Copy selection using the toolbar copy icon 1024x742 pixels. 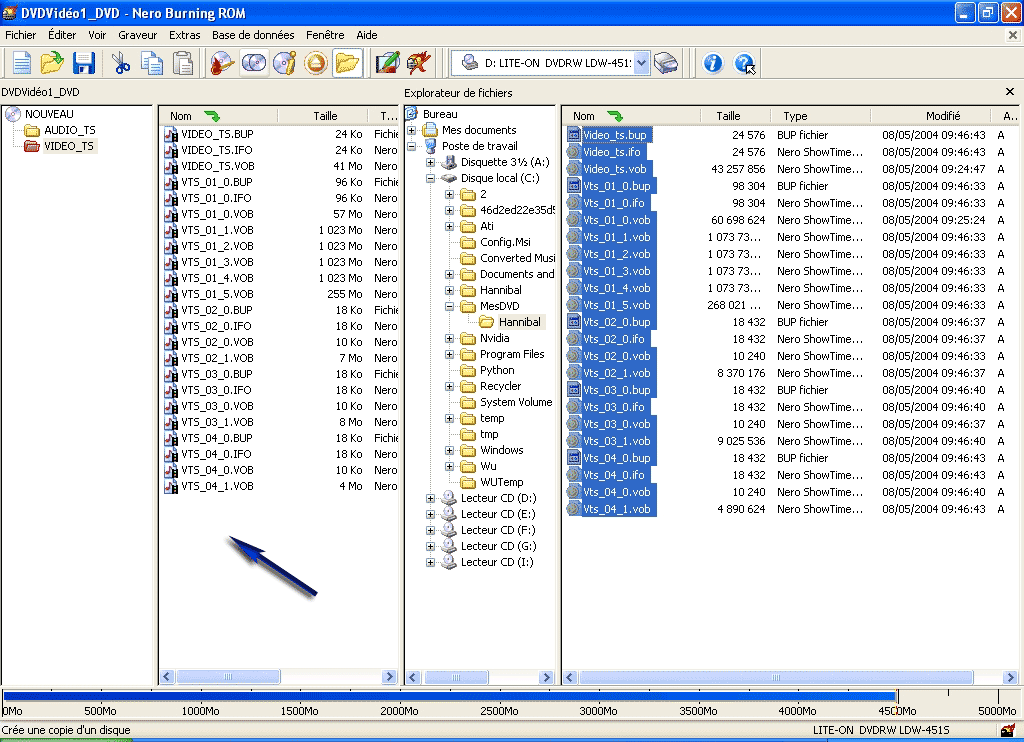pyautogui.click(x=152, y=63)
